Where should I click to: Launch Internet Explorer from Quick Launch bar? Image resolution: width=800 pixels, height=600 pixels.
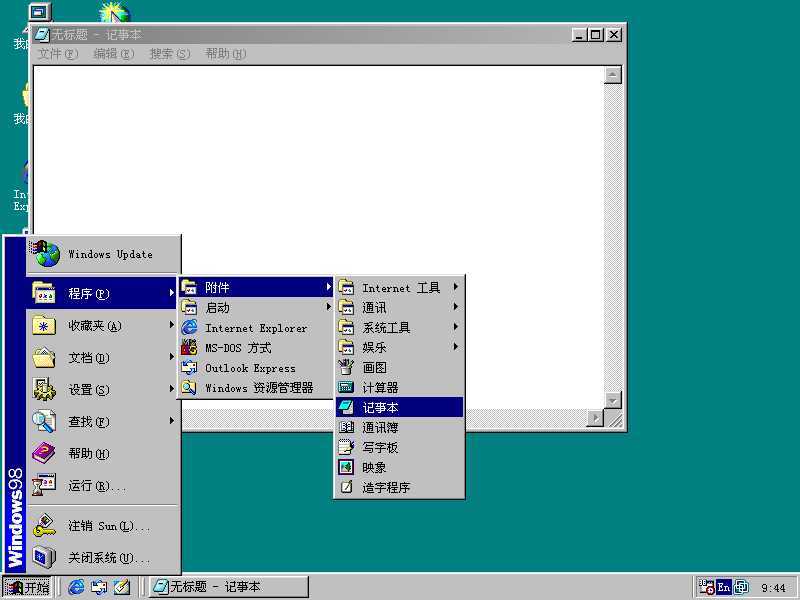tap(77, 587)
